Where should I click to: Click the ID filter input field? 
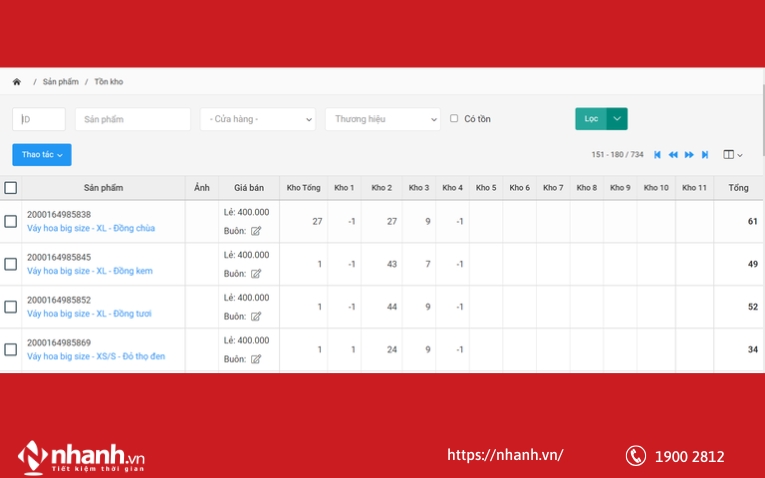click(39, 119)
